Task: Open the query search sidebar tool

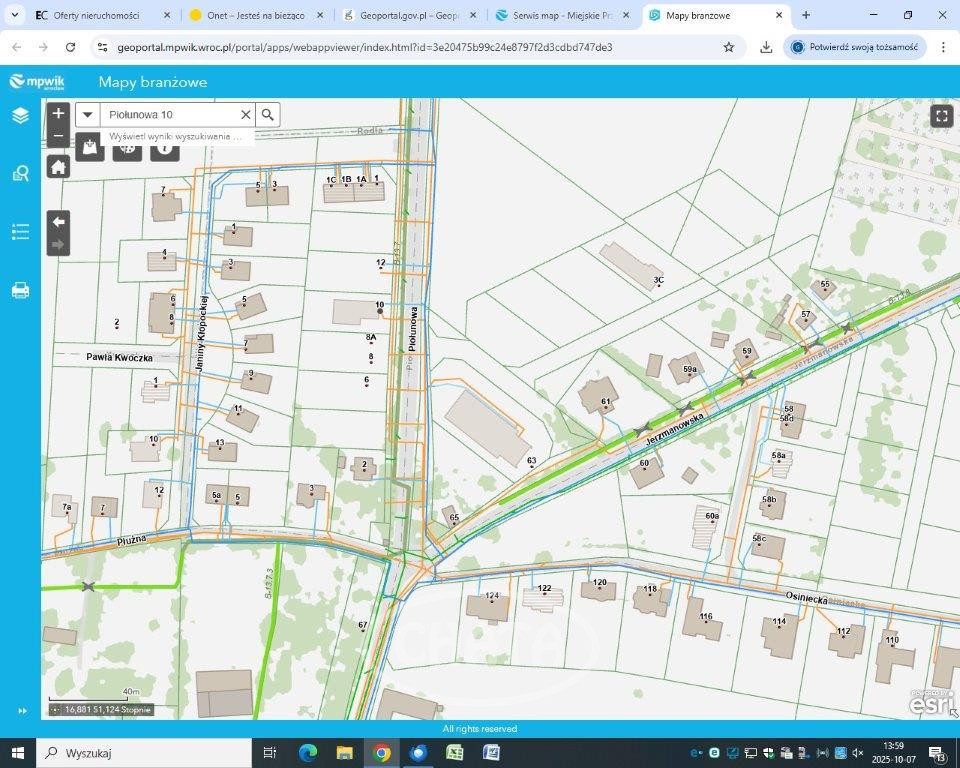Action: [20, 174]
